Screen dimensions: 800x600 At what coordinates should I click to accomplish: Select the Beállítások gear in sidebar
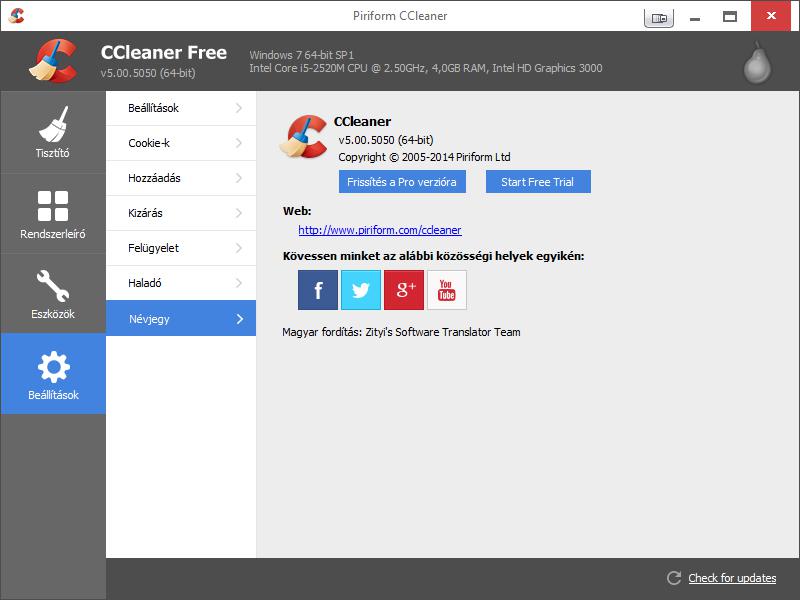click(x=53, y=373)
